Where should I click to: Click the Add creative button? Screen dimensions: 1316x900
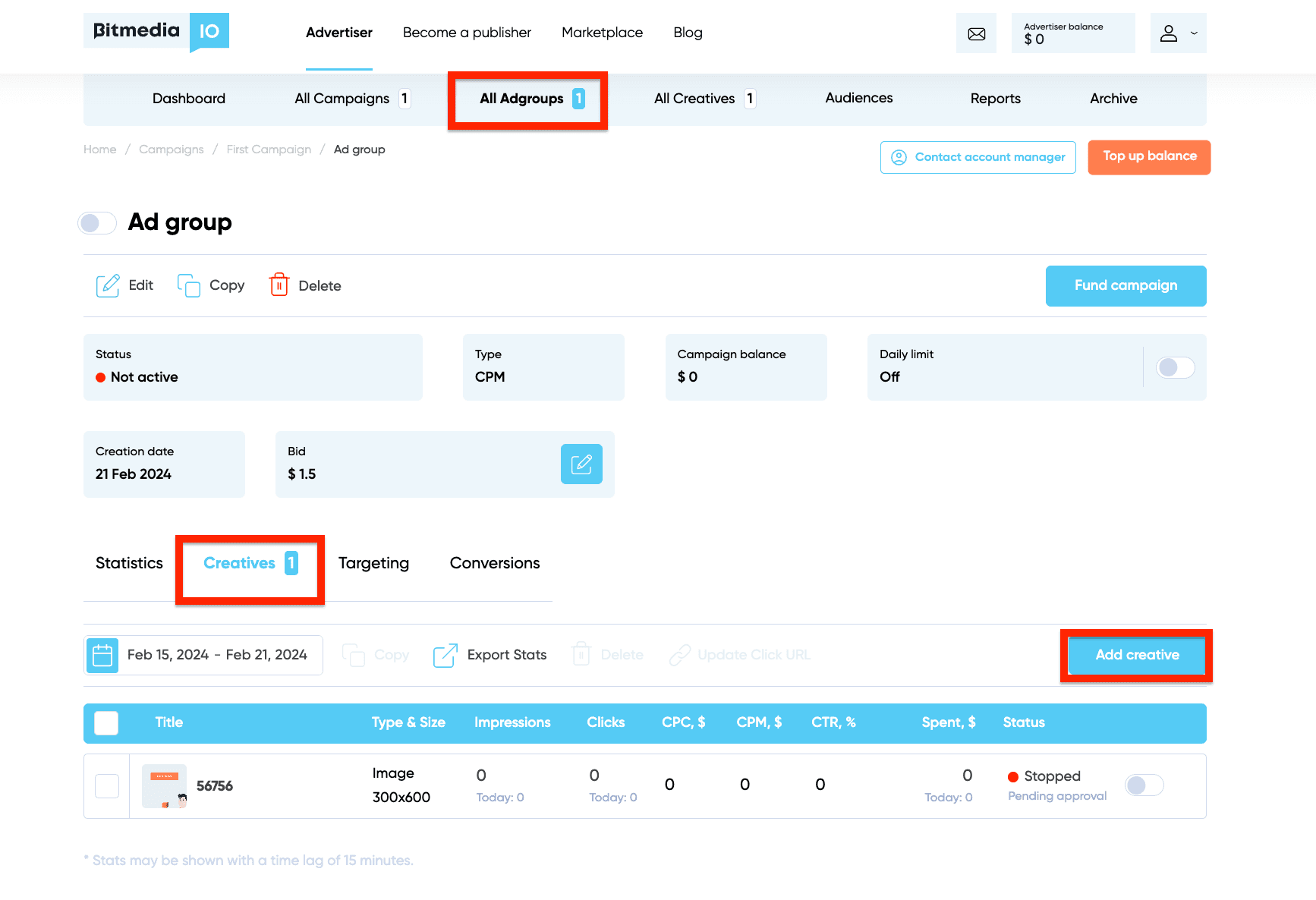(x=1136, y=655)
